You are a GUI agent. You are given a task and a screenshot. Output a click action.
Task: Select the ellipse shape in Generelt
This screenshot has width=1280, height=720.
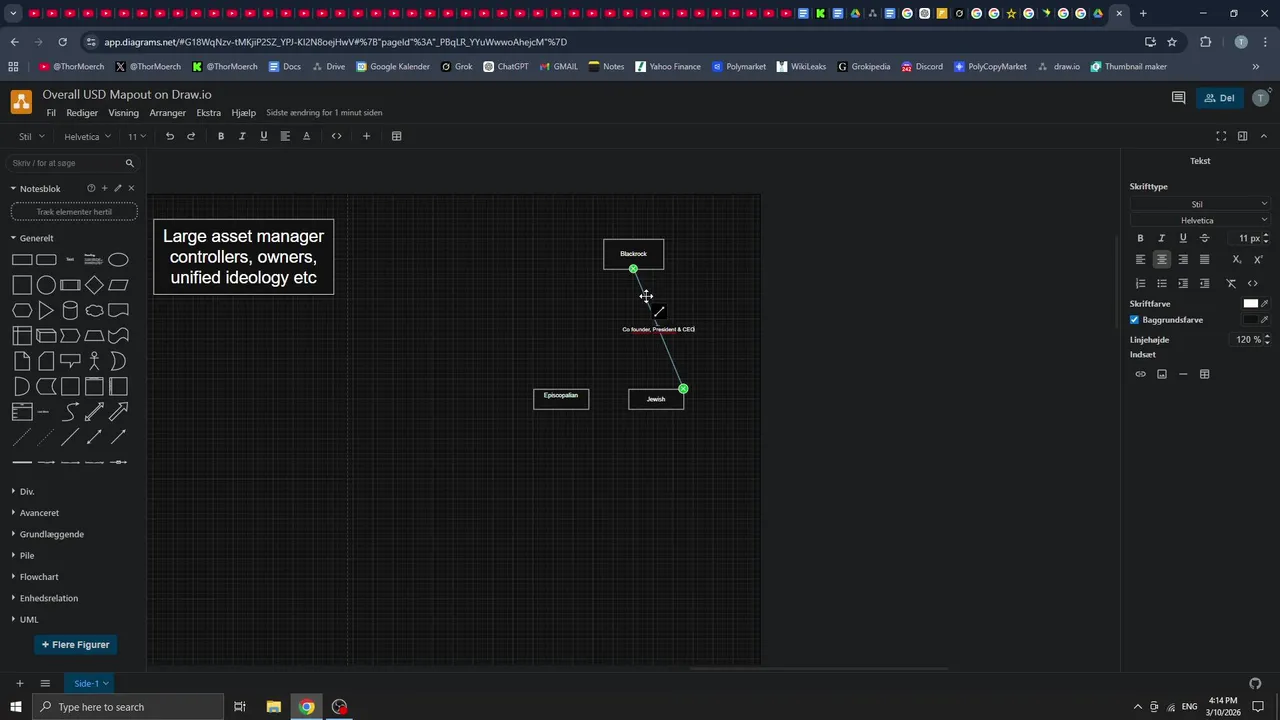click(x=118, y=260)
